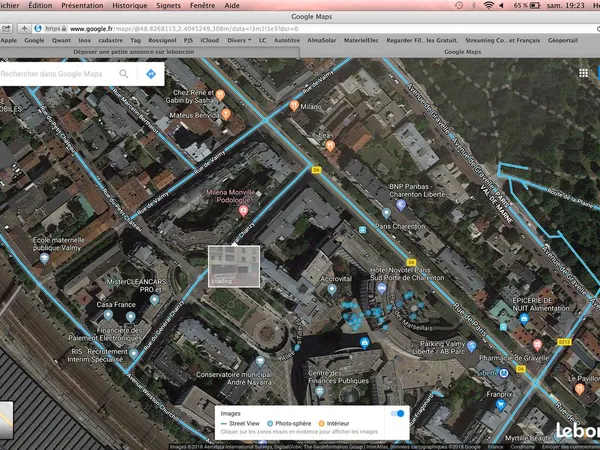Open the Apple bookmark
600x450 pixels.
click(8, 40)
